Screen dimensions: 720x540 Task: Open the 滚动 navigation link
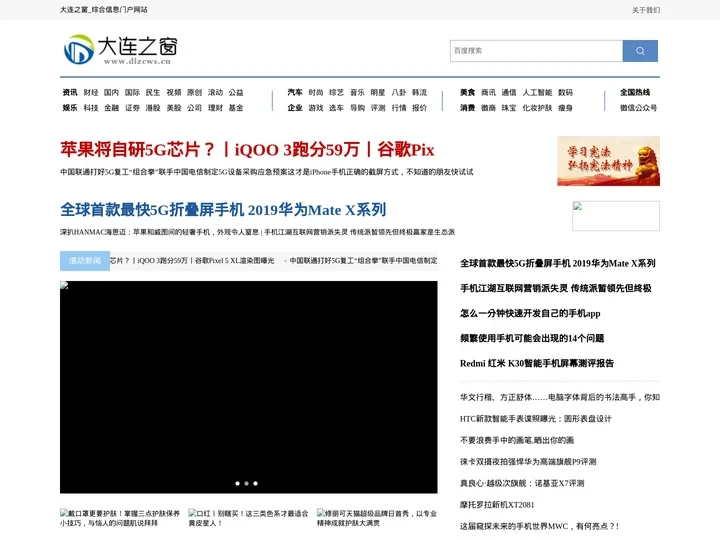point(215,92)
